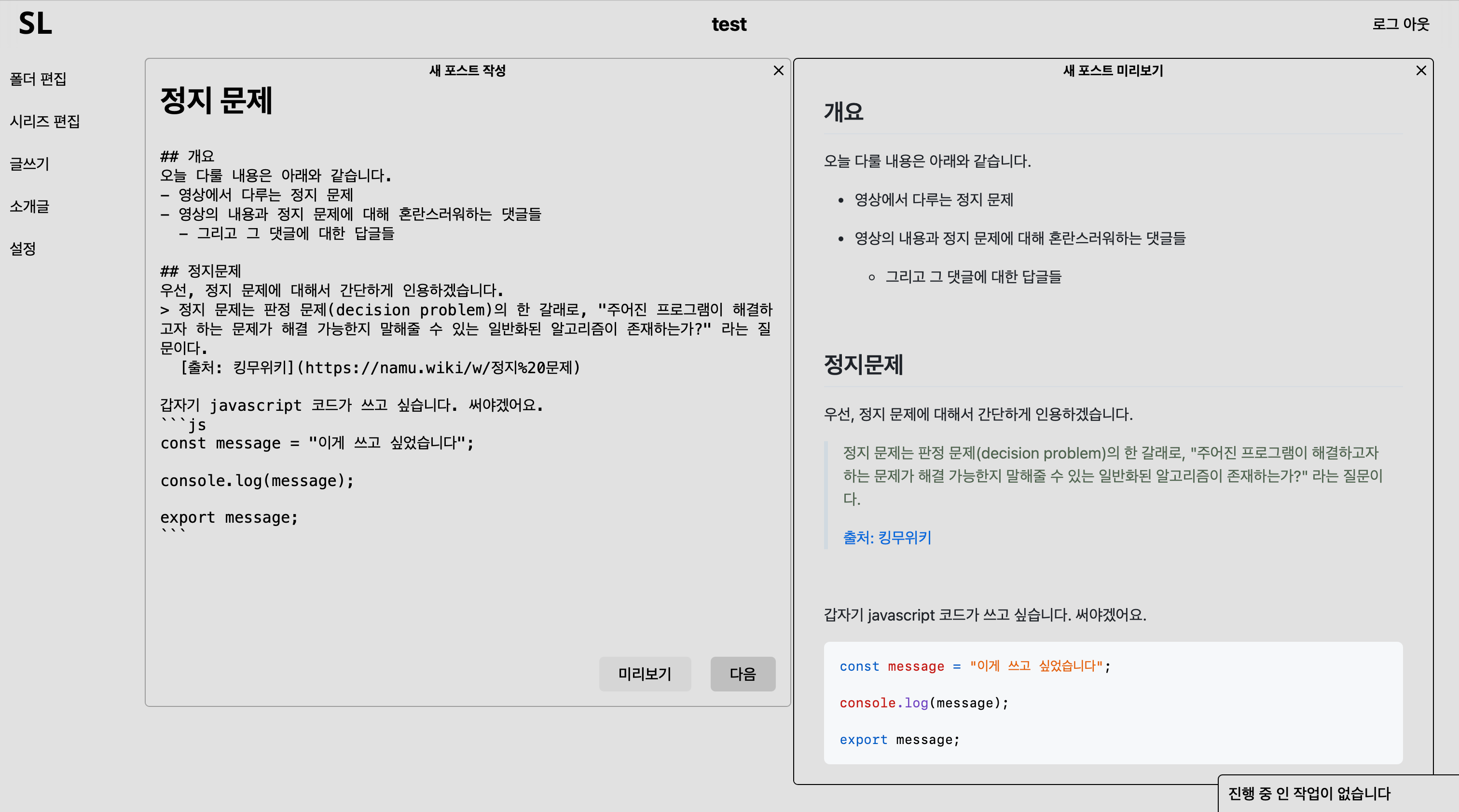Image resolution: width=1459 pixels, height=812 pixels.
Task: Click the 진행 중 인 작업이 없습니다 status panel
Action: point(1338,793)
